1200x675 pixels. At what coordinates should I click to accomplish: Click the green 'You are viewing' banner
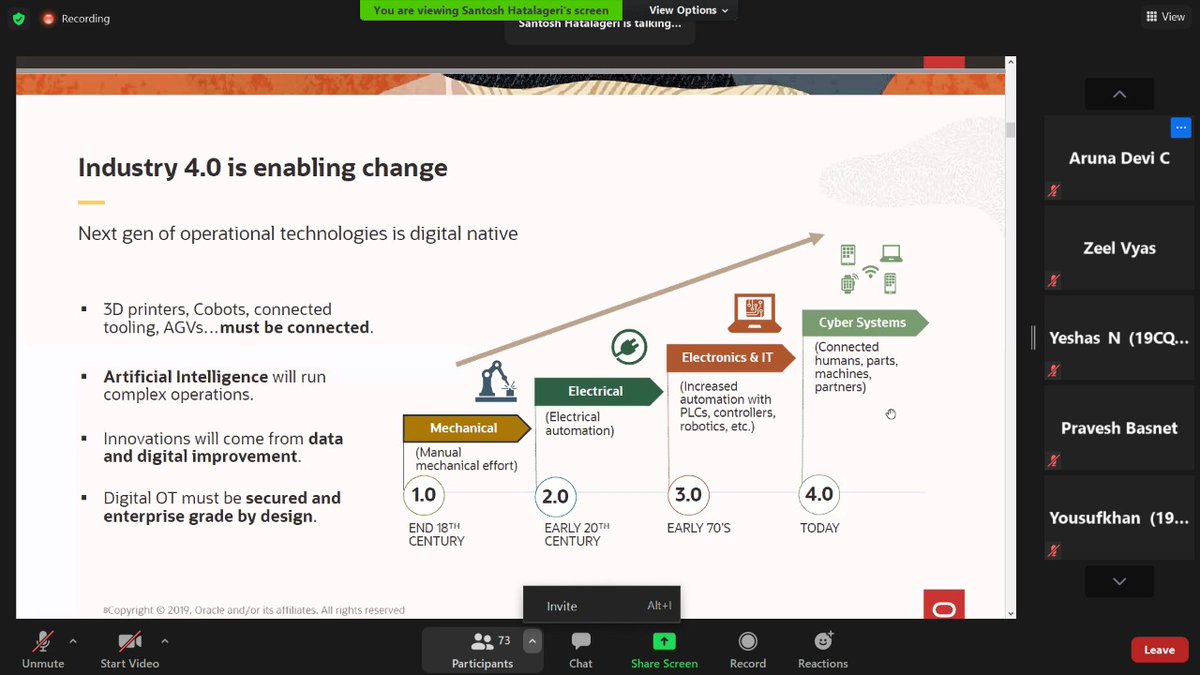(491, 10)
